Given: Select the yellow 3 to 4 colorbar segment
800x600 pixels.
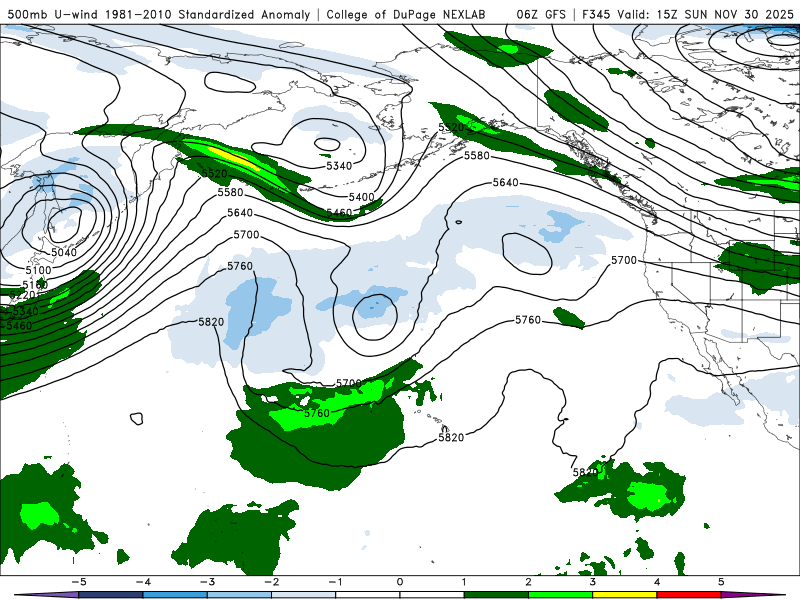Looking at the screenshot, I should [624, 595].
